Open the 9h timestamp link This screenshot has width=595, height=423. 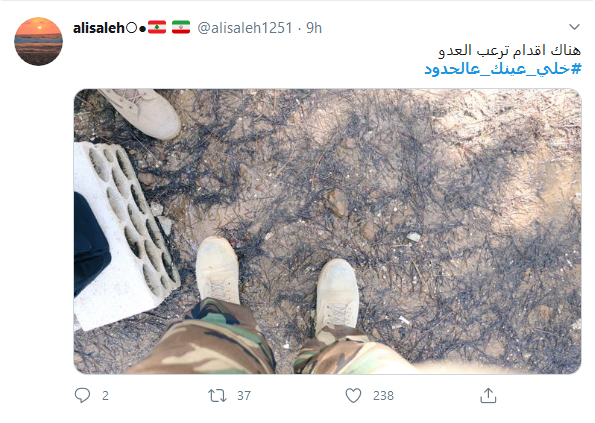[314, 28]
